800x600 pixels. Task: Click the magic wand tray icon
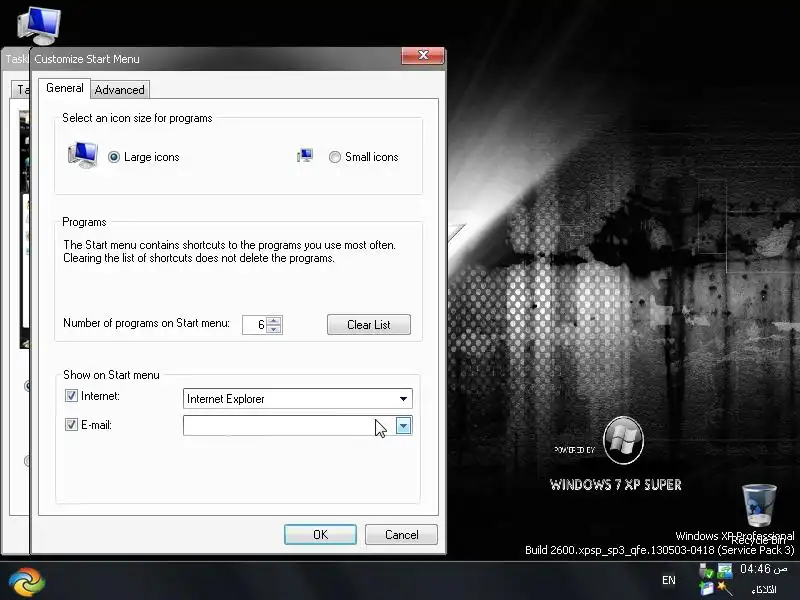click(724, 588)
